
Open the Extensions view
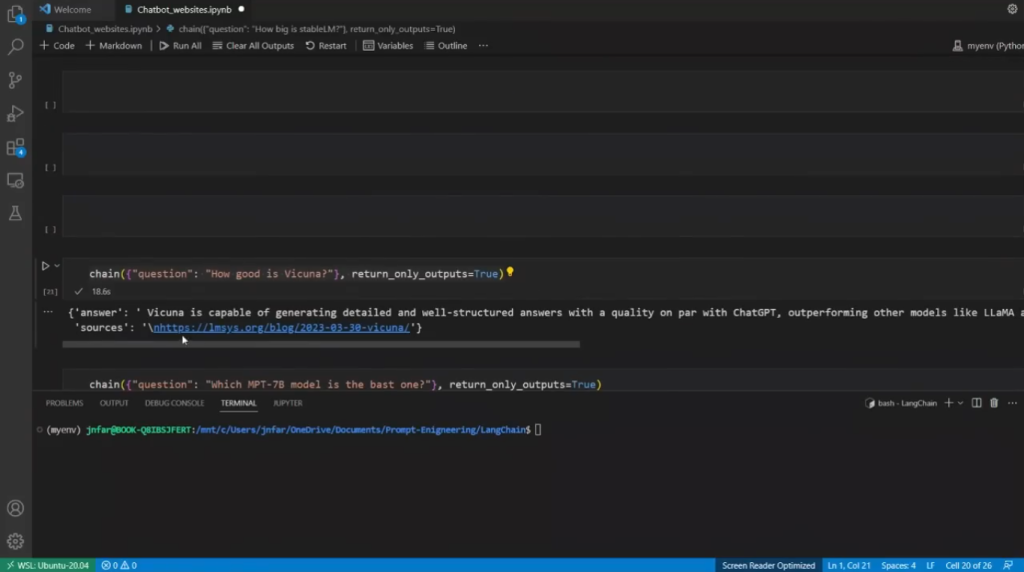click(15, 147)
